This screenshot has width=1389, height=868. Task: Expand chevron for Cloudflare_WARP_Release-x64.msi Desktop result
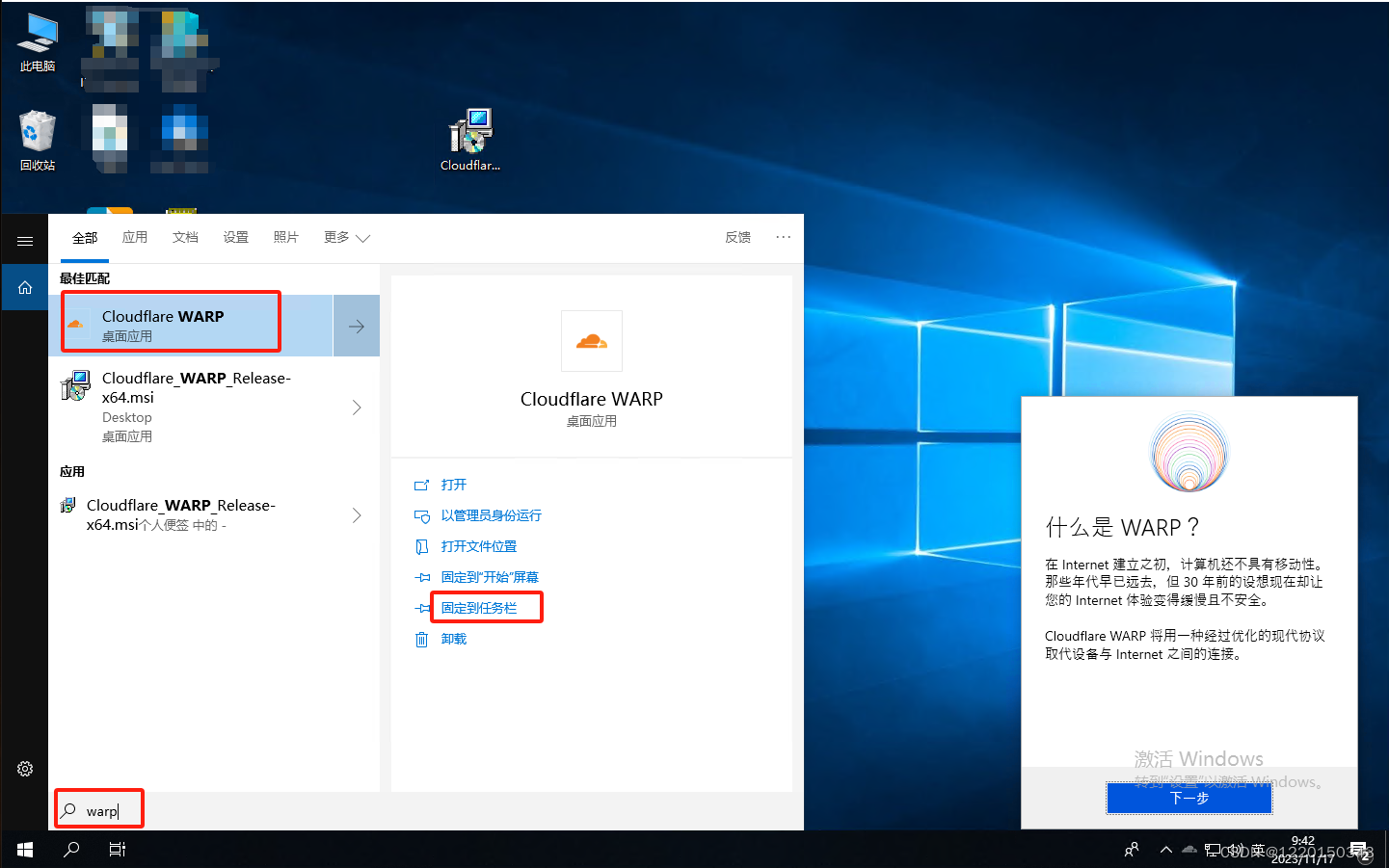click(x=357, y=408)
